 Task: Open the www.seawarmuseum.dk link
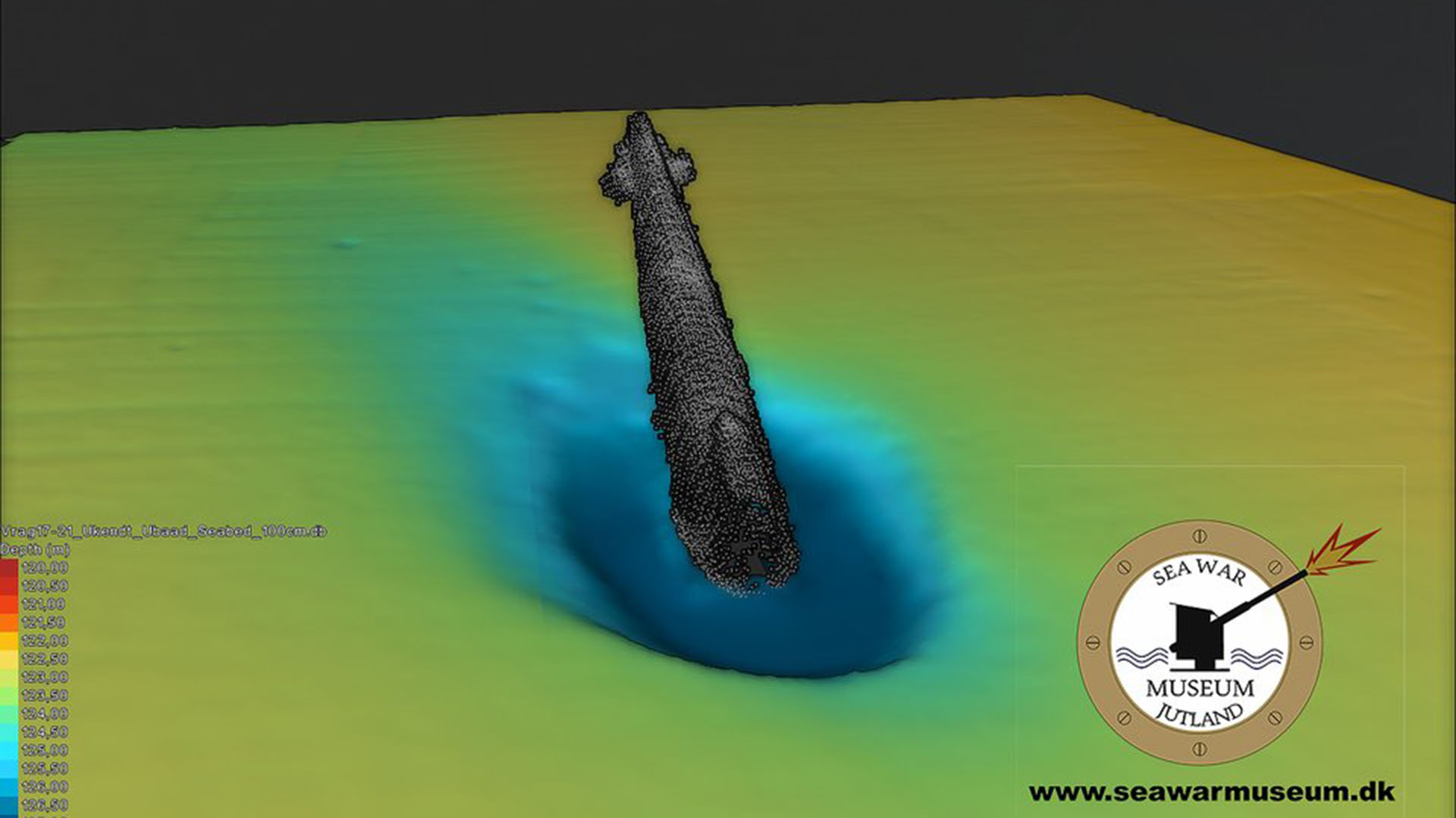1211,792
